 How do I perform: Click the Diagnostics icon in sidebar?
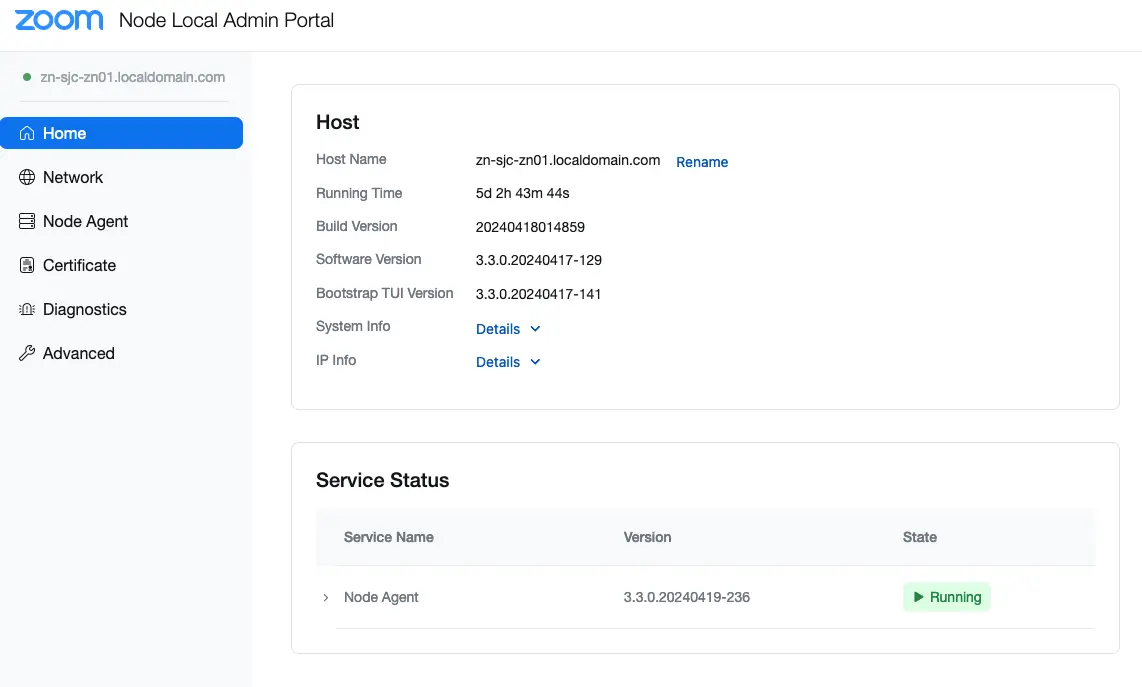27,309
